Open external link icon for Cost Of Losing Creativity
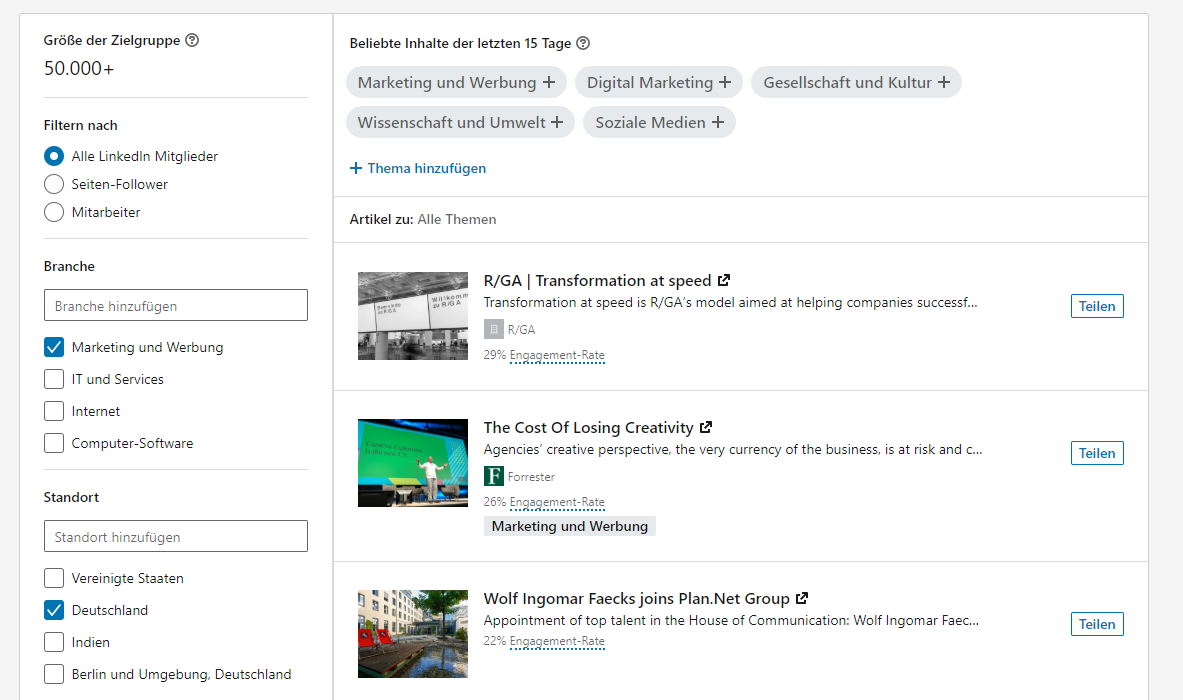Screen dimensions: 1183x700 coord(706,428)
